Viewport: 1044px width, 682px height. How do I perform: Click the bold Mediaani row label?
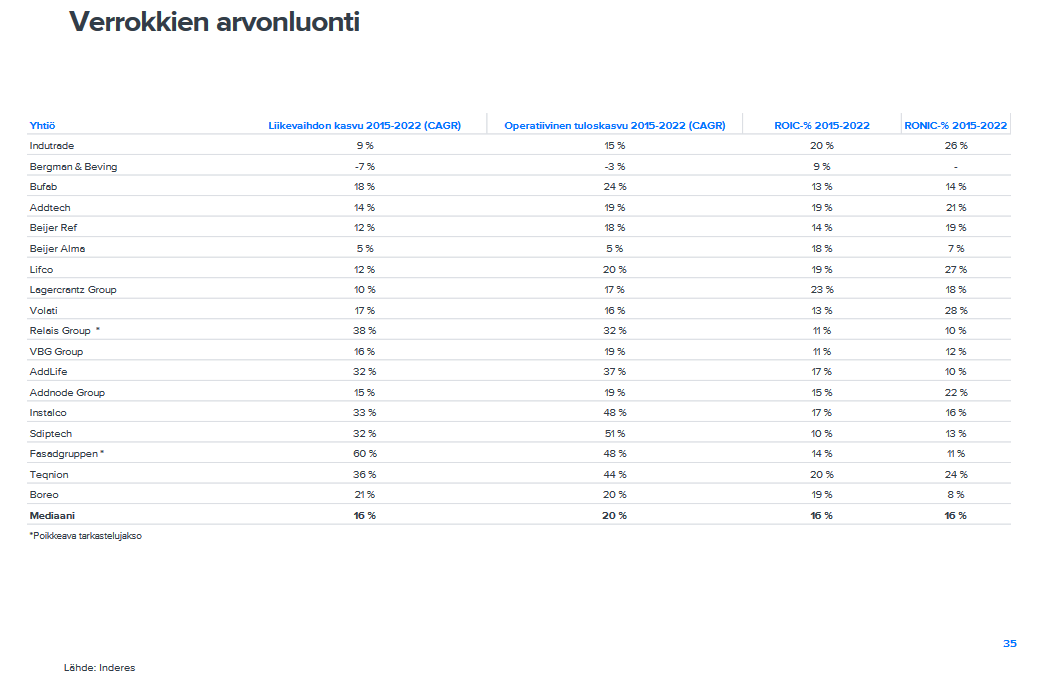pyautogui.click(x=51, y=515)
